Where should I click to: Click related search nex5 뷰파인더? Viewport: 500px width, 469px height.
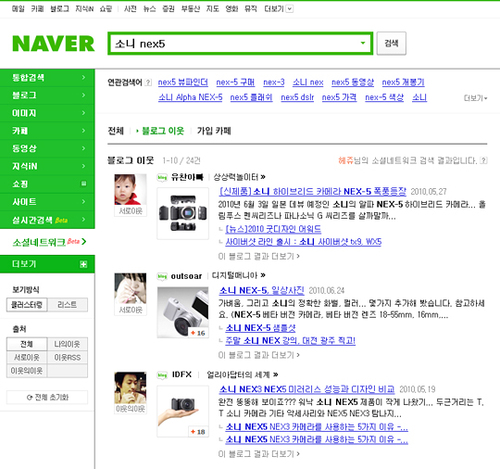coord(183,82)
